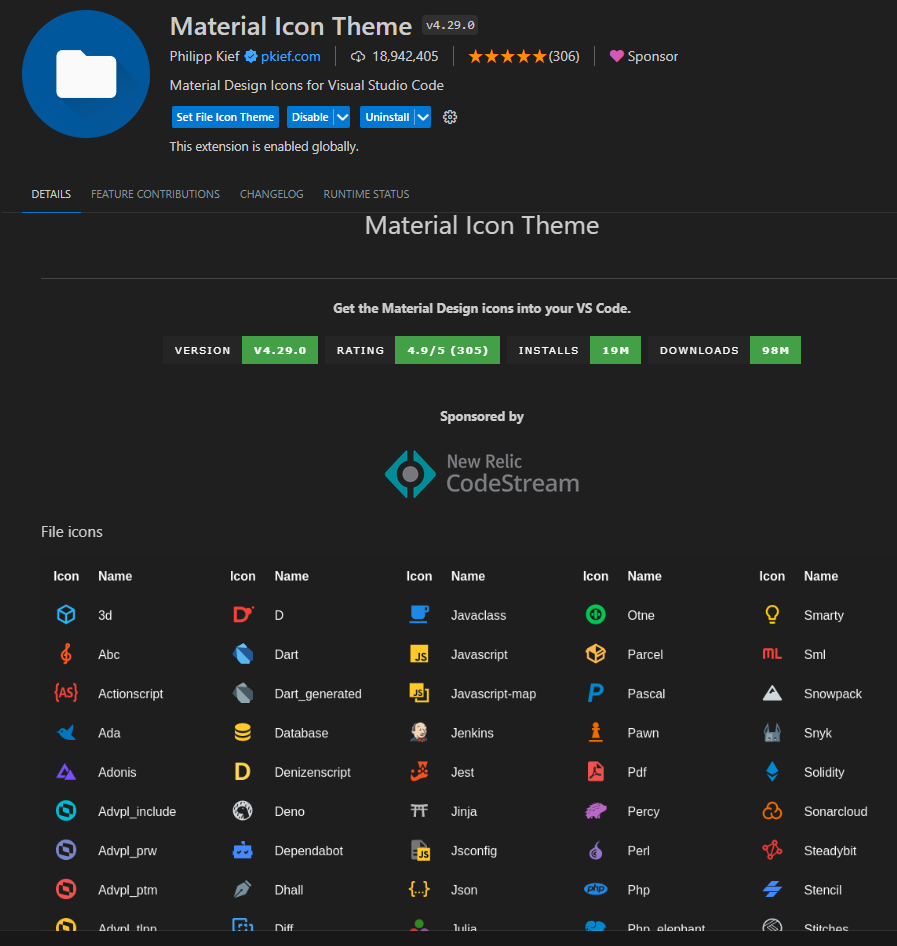Click the Javascript JS icon
The width and height of the screenshot is (897, 946).
click(419, 654)
